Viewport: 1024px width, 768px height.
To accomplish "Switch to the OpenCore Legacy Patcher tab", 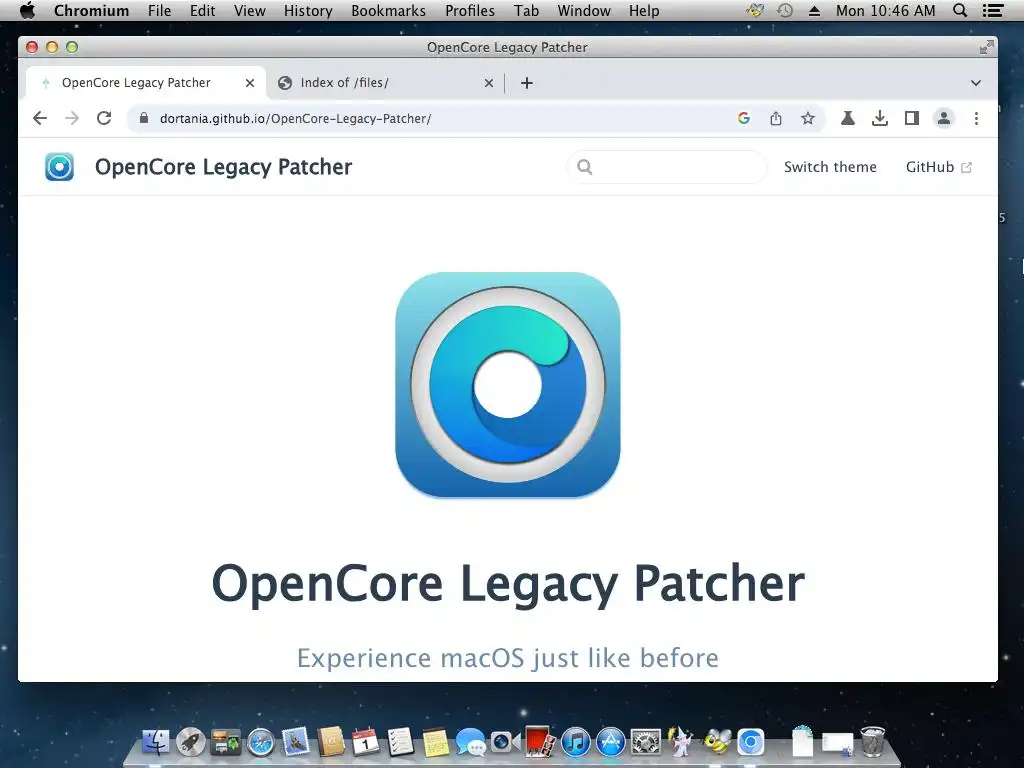I will (136, 83).
